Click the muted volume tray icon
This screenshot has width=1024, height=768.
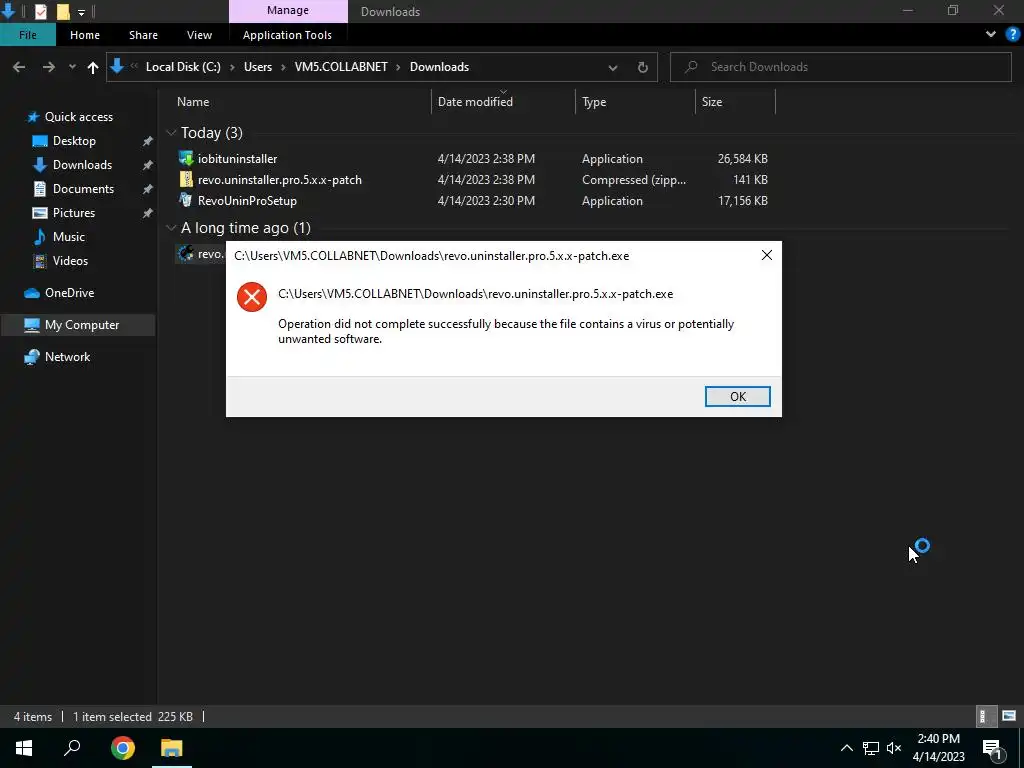(x=894, y=748)
